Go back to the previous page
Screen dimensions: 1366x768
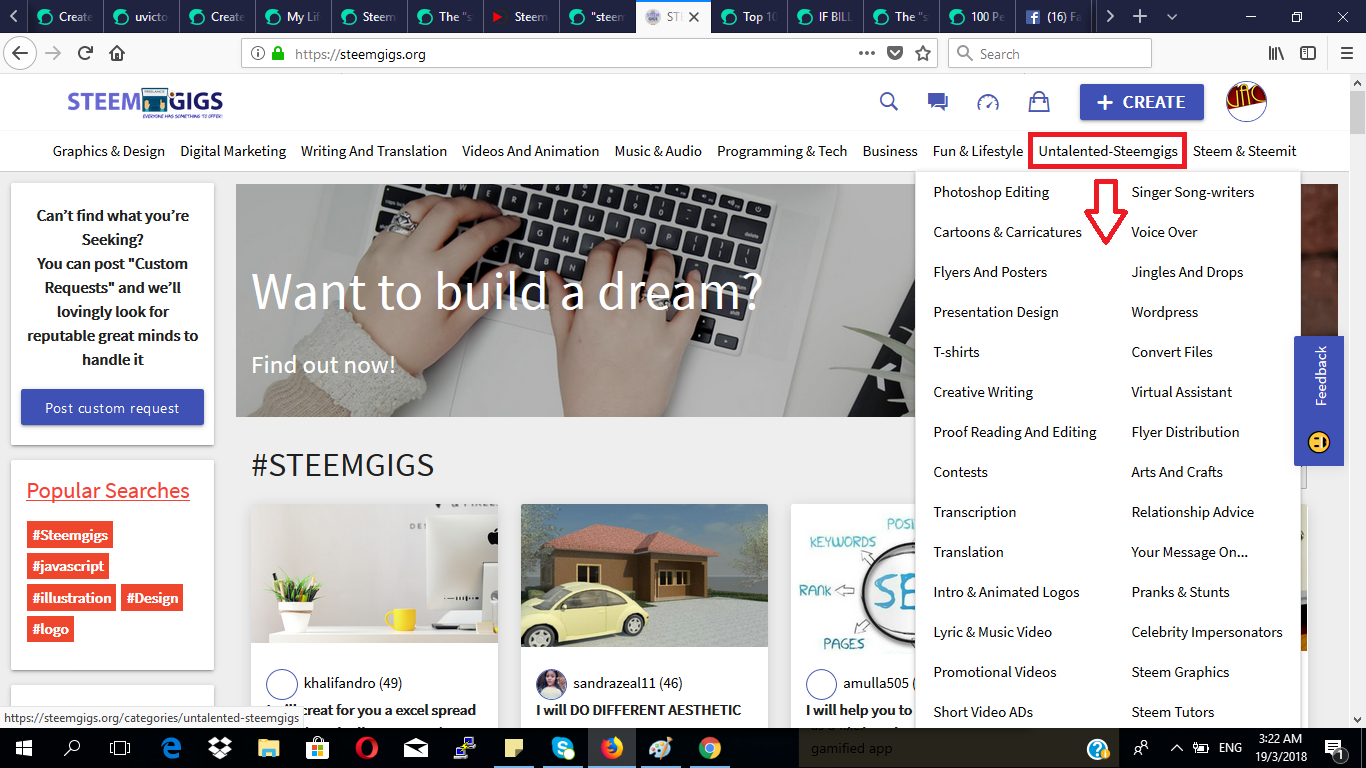21,53
